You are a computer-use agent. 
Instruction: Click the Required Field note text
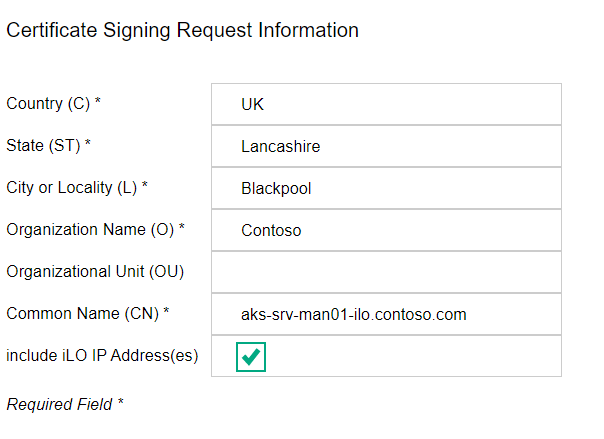pos(58,405)
